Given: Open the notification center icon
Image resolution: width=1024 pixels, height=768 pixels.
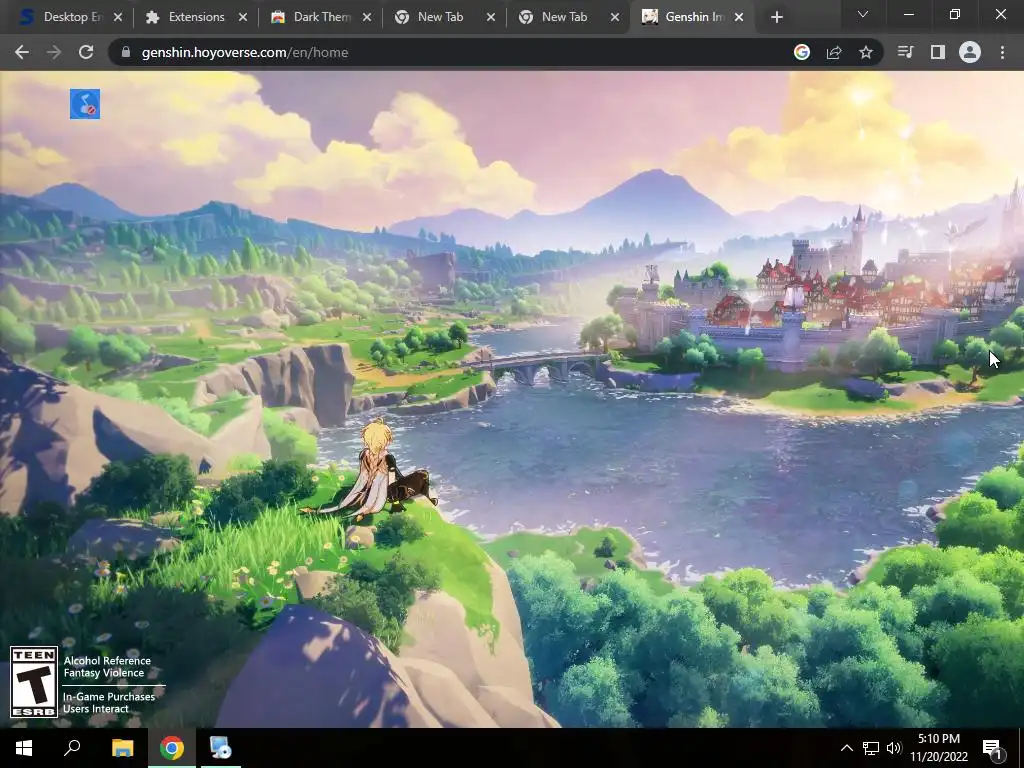Looking at the screenshot, I should (x=992, y=749).
